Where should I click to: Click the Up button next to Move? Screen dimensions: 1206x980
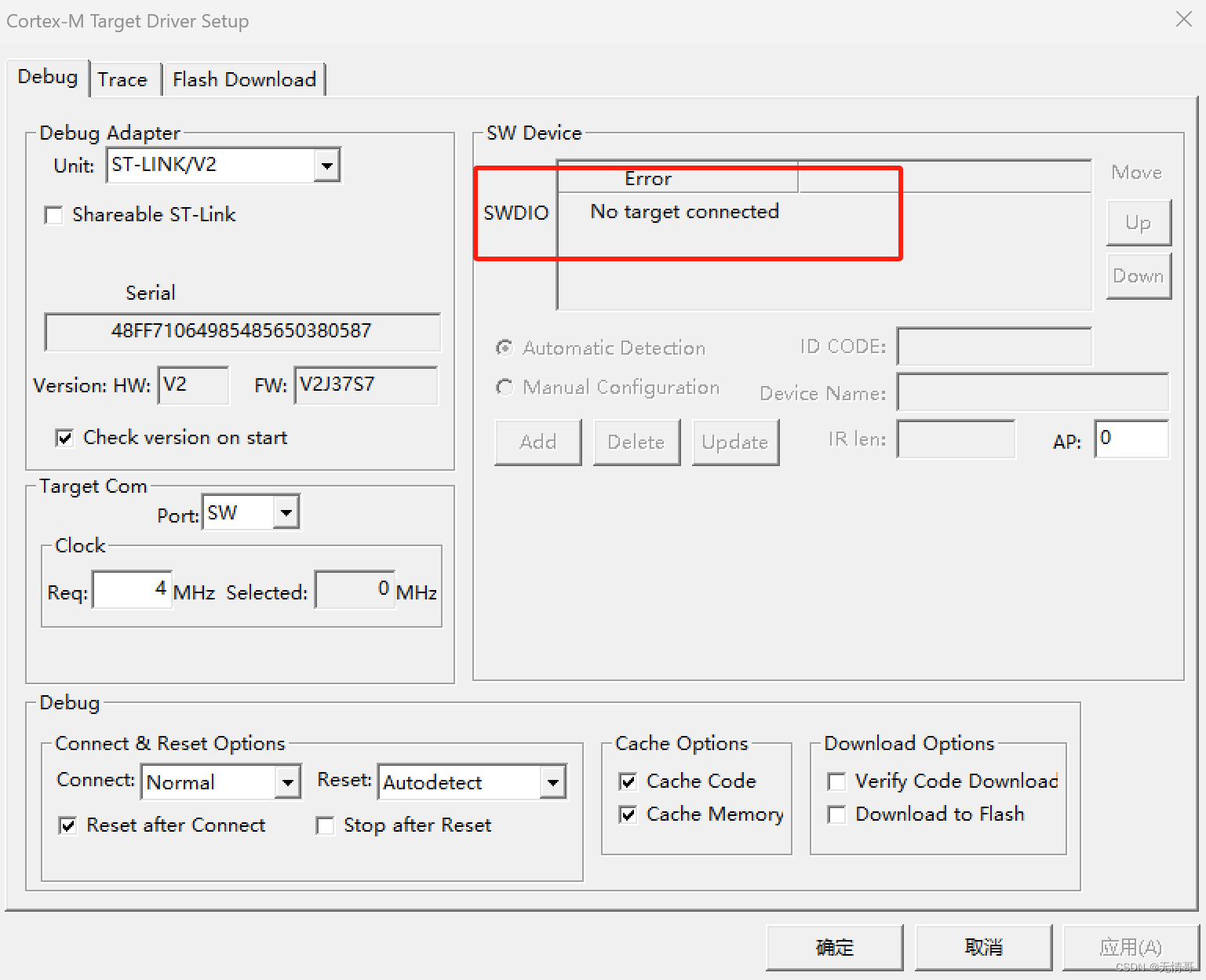tap(1138, 223)
